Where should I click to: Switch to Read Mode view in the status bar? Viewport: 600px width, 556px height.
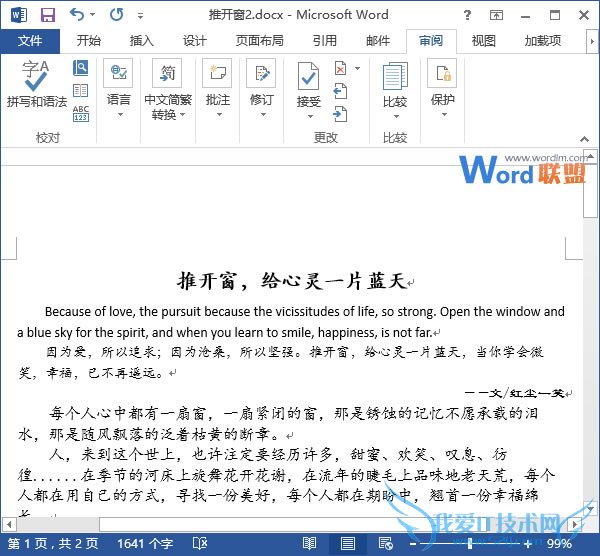[x=309, y=543]
